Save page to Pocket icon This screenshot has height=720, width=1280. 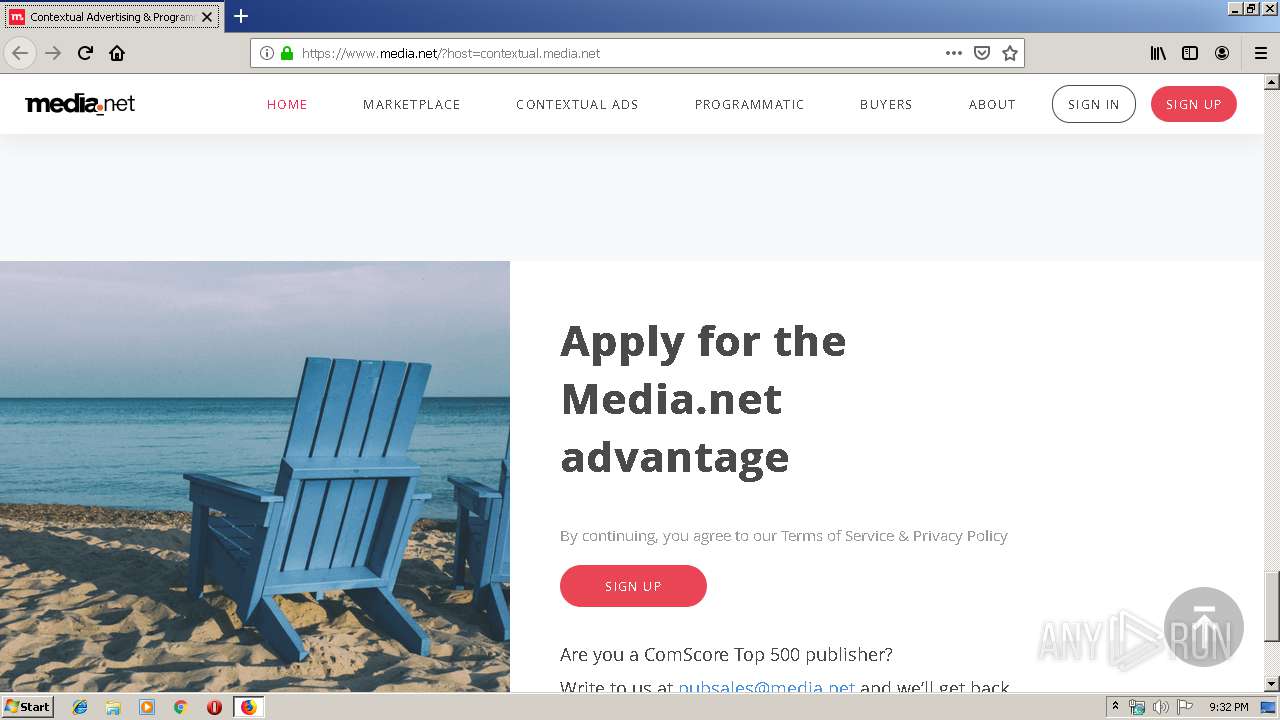[x=982, y=53]
